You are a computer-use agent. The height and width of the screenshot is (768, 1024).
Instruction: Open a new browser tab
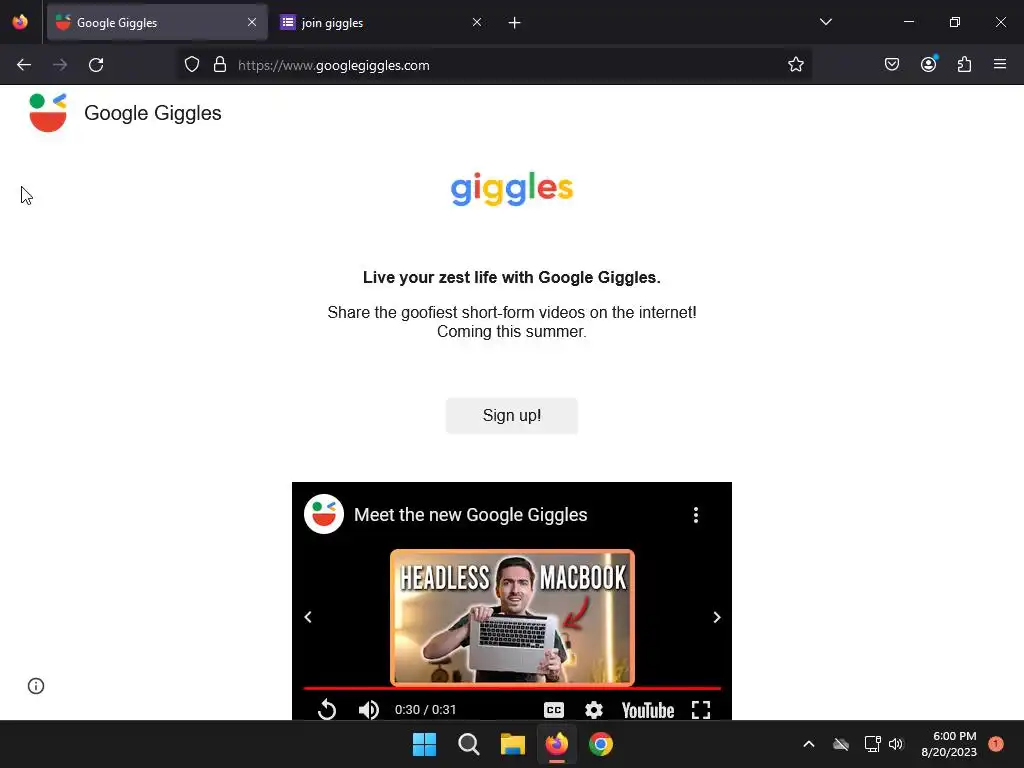pos(515,23)
